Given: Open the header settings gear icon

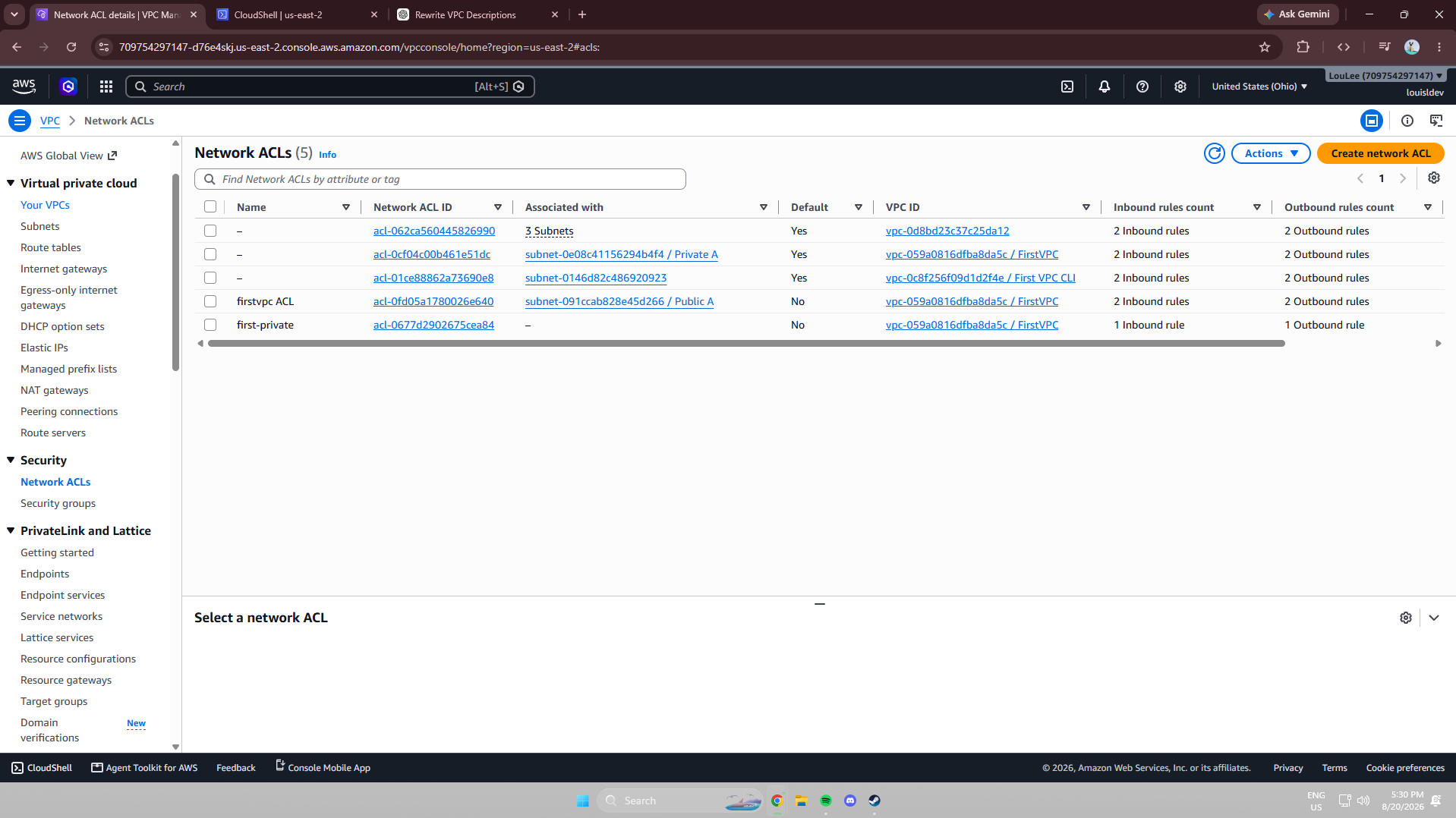Looking at the screenshot, I should [1180, 87].
